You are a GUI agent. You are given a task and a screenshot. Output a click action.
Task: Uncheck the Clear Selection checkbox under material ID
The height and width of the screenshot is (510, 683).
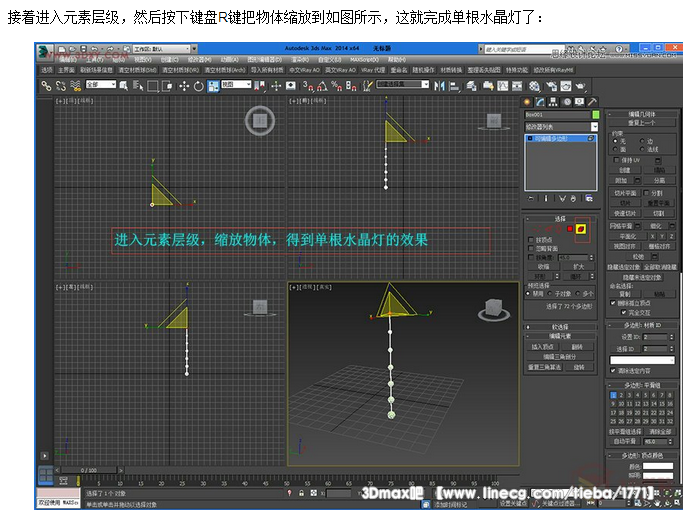click(613, 371)
